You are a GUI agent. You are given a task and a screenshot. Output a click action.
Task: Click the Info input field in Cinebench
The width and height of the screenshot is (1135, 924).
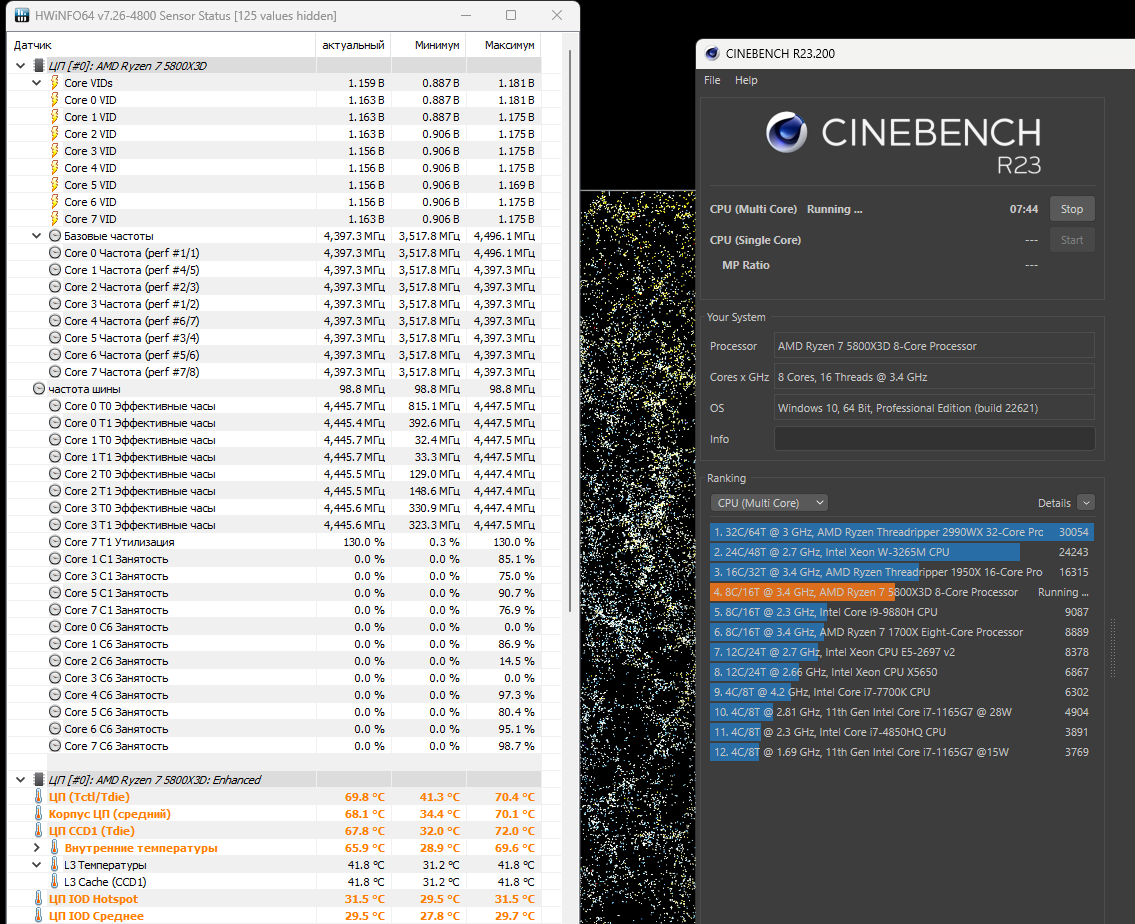[934, 438]
